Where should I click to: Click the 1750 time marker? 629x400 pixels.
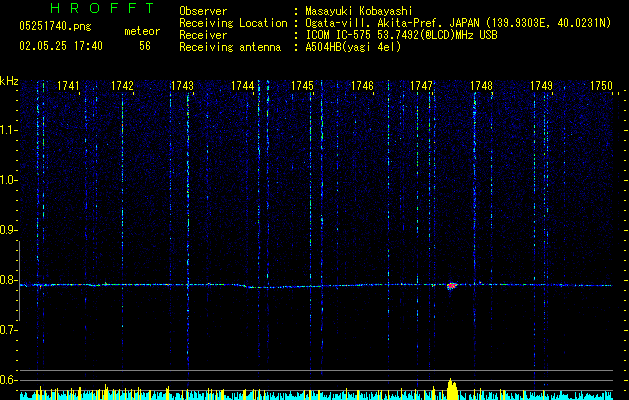(x=601, y=86)
